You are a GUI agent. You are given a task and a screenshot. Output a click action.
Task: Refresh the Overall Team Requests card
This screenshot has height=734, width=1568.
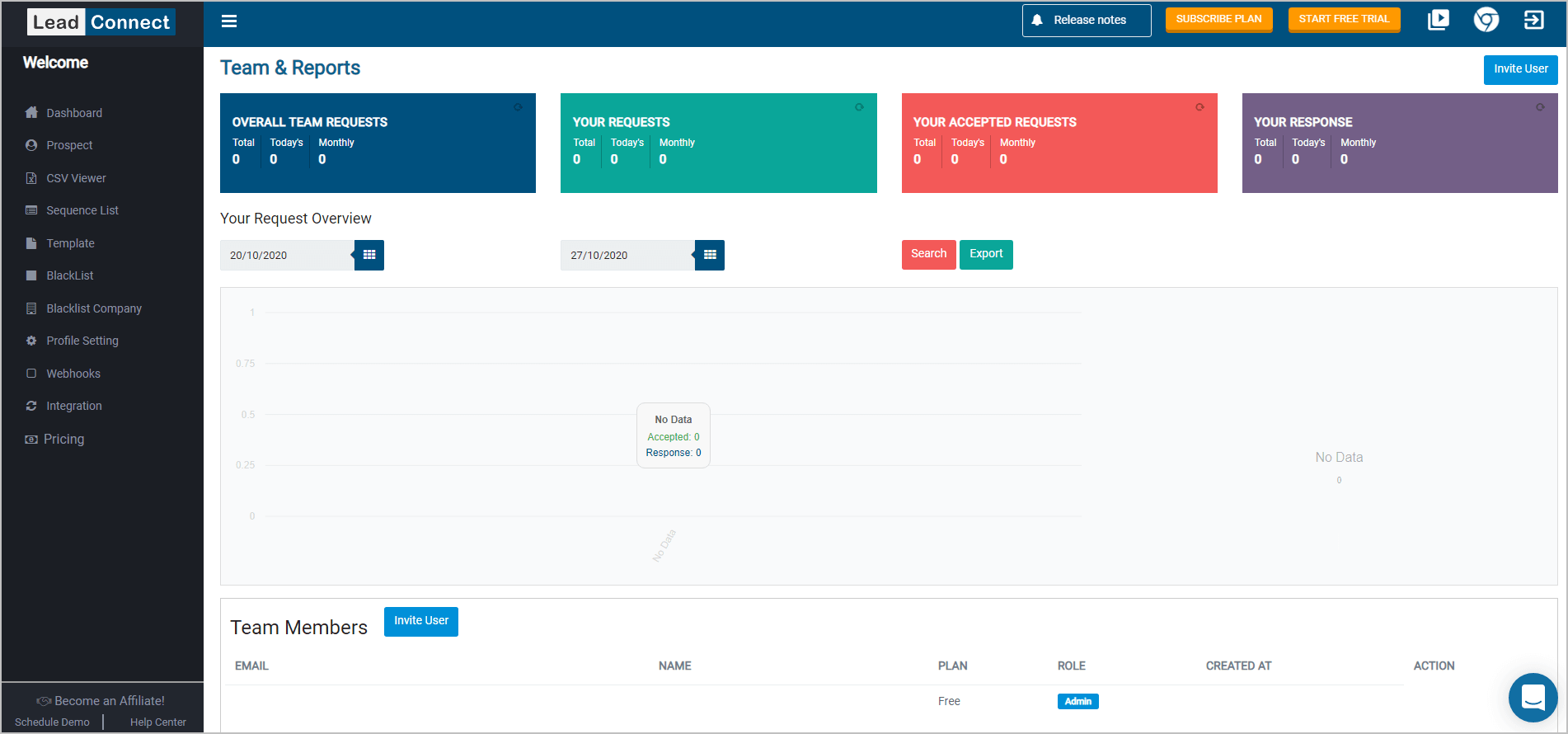518,107
